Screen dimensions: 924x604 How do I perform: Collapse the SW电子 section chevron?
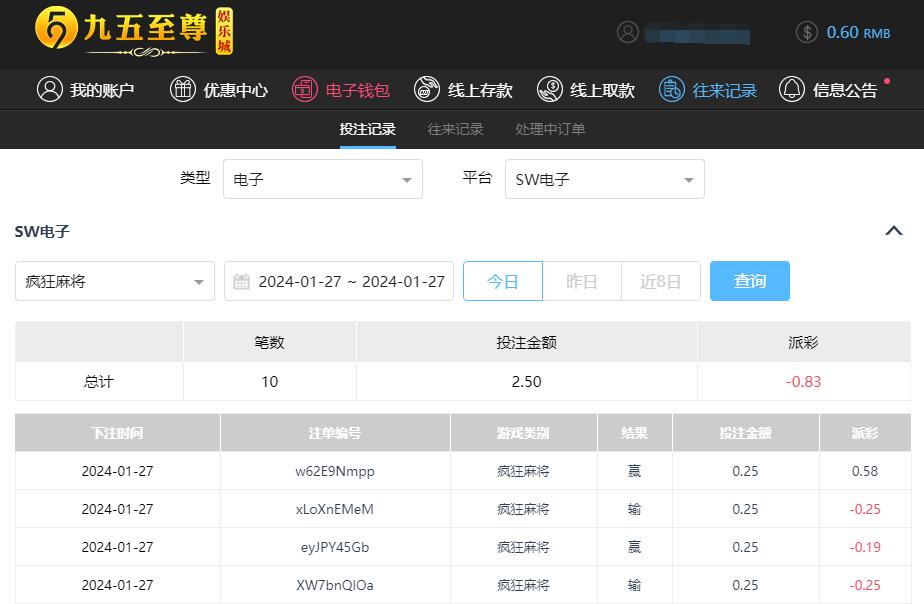pos(894,230)
